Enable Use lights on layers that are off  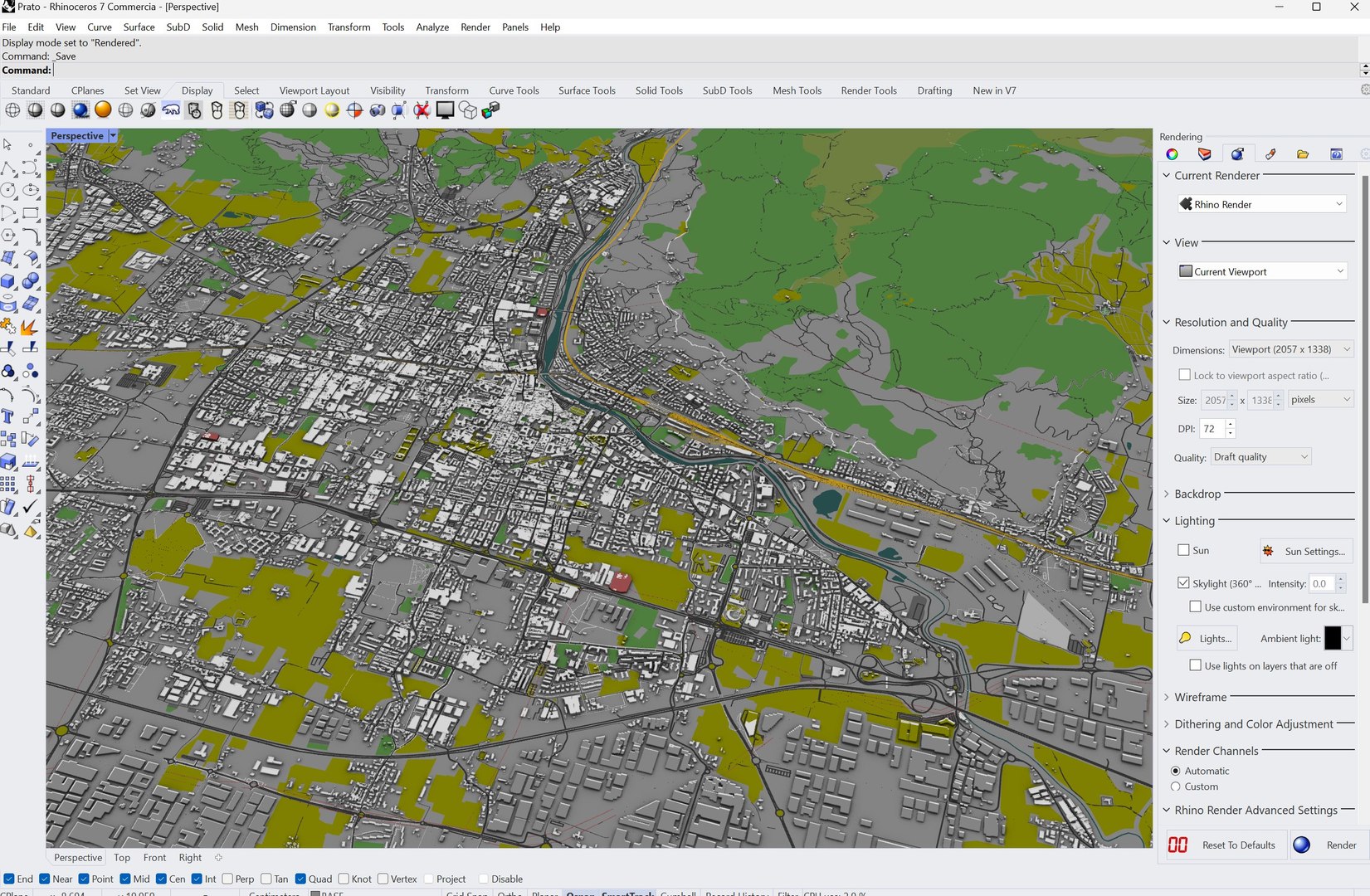[1195, 665]
